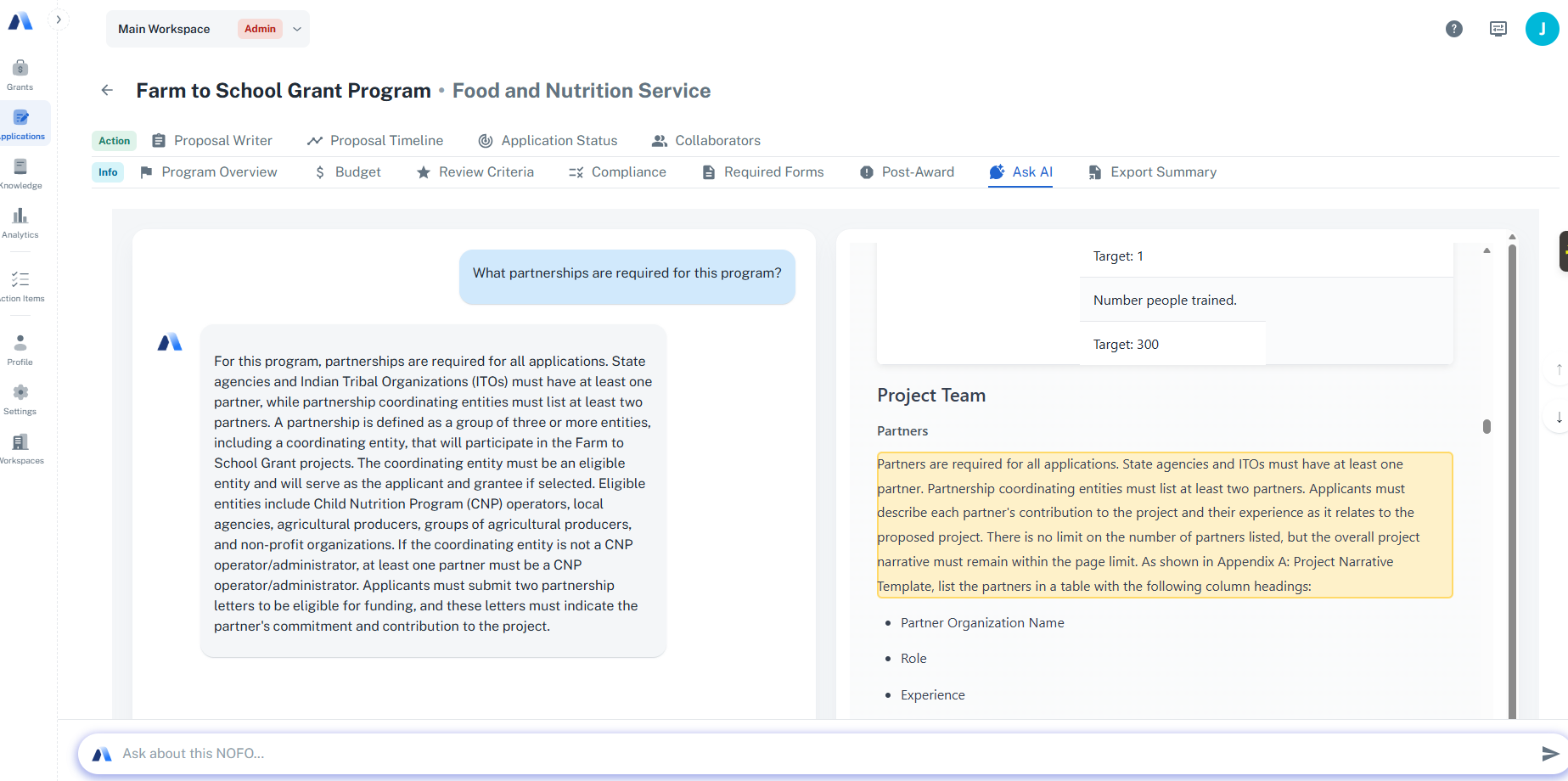This screenshot has width=1568, height=781.
Task: Open the Collaborators view
Action: click(717, 140)
